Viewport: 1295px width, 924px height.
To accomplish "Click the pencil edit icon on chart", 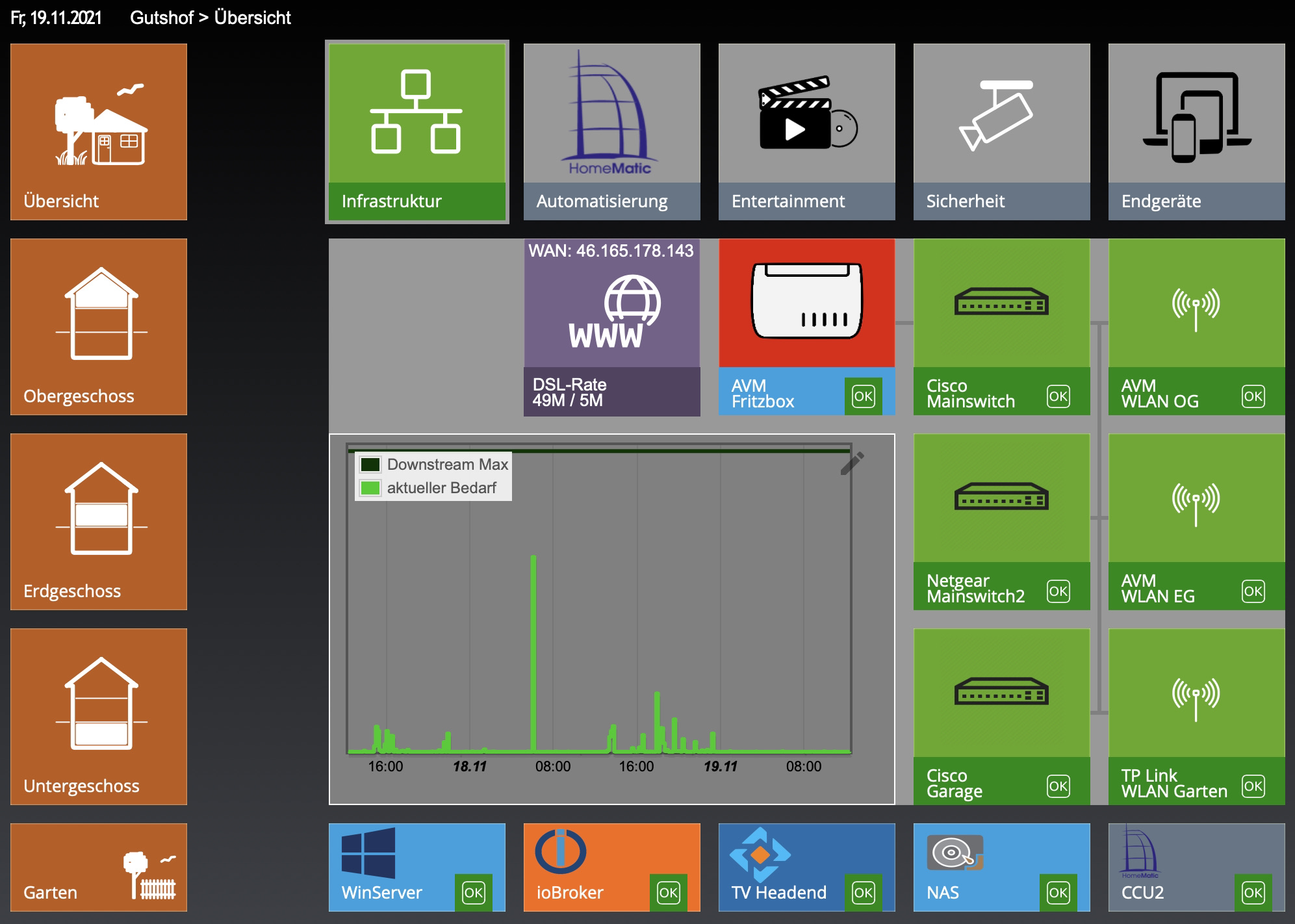I will 852,463.
